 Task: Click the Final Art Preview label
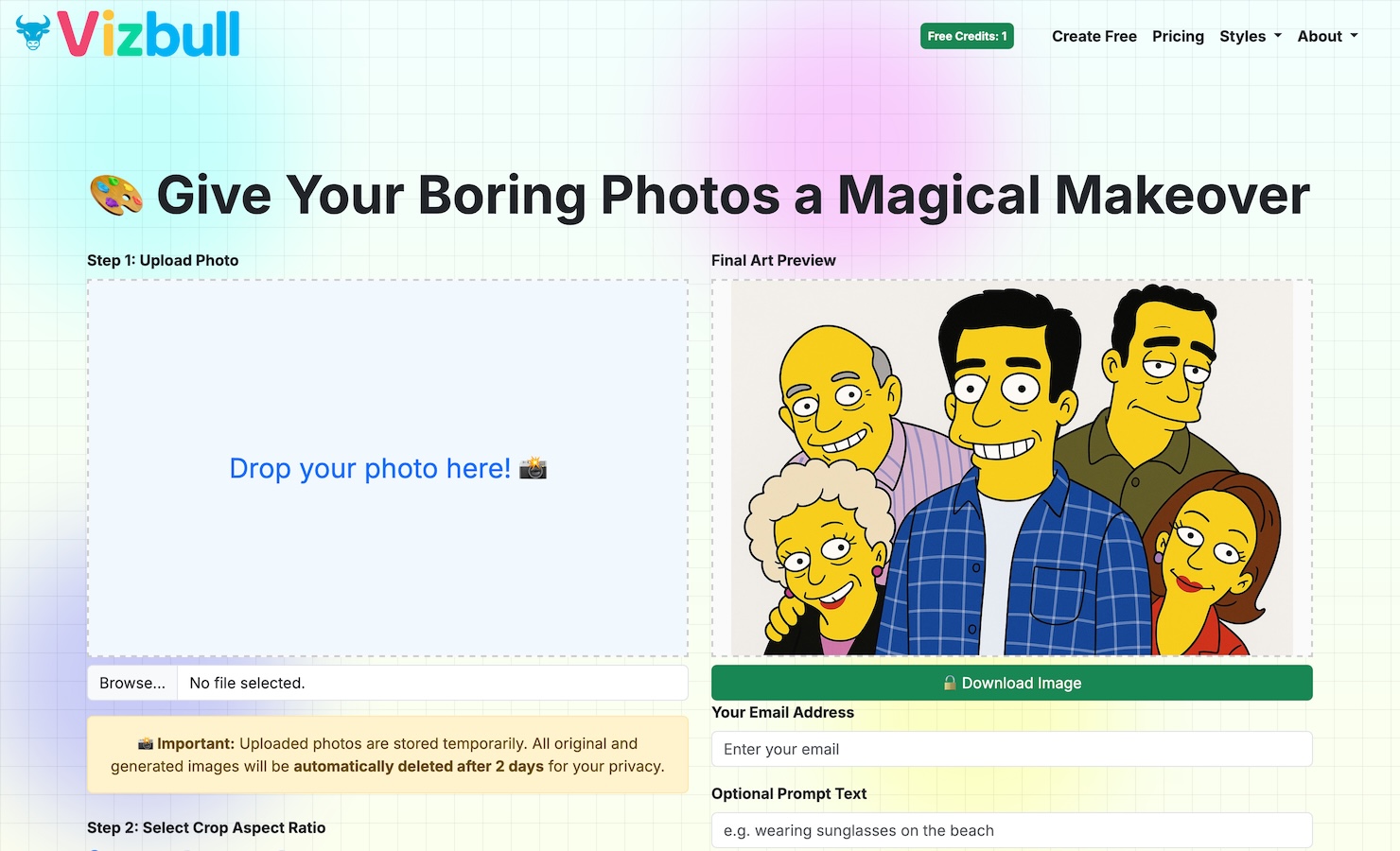point(774,260)
